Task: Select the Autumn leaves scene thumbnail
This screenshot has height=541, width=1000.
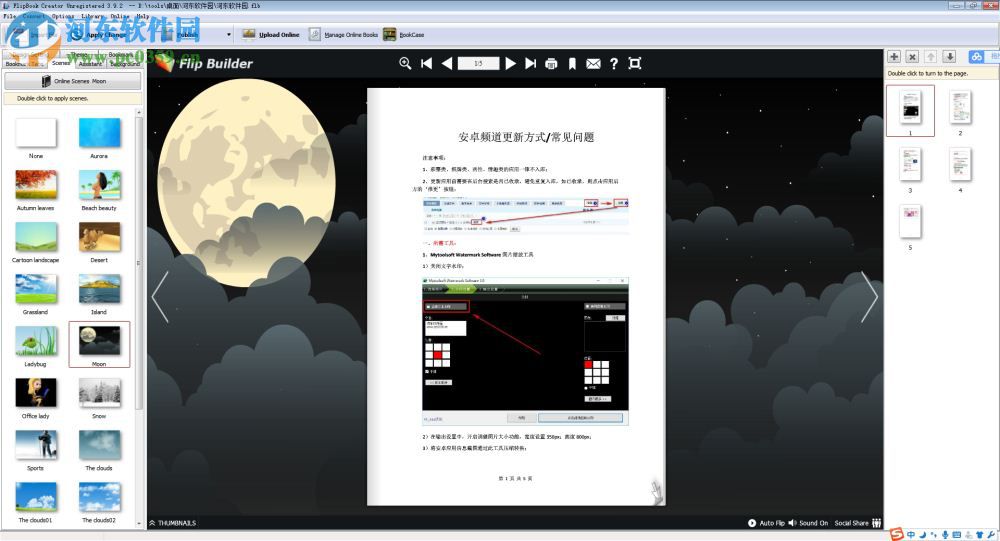Action: tap(36, 186)
